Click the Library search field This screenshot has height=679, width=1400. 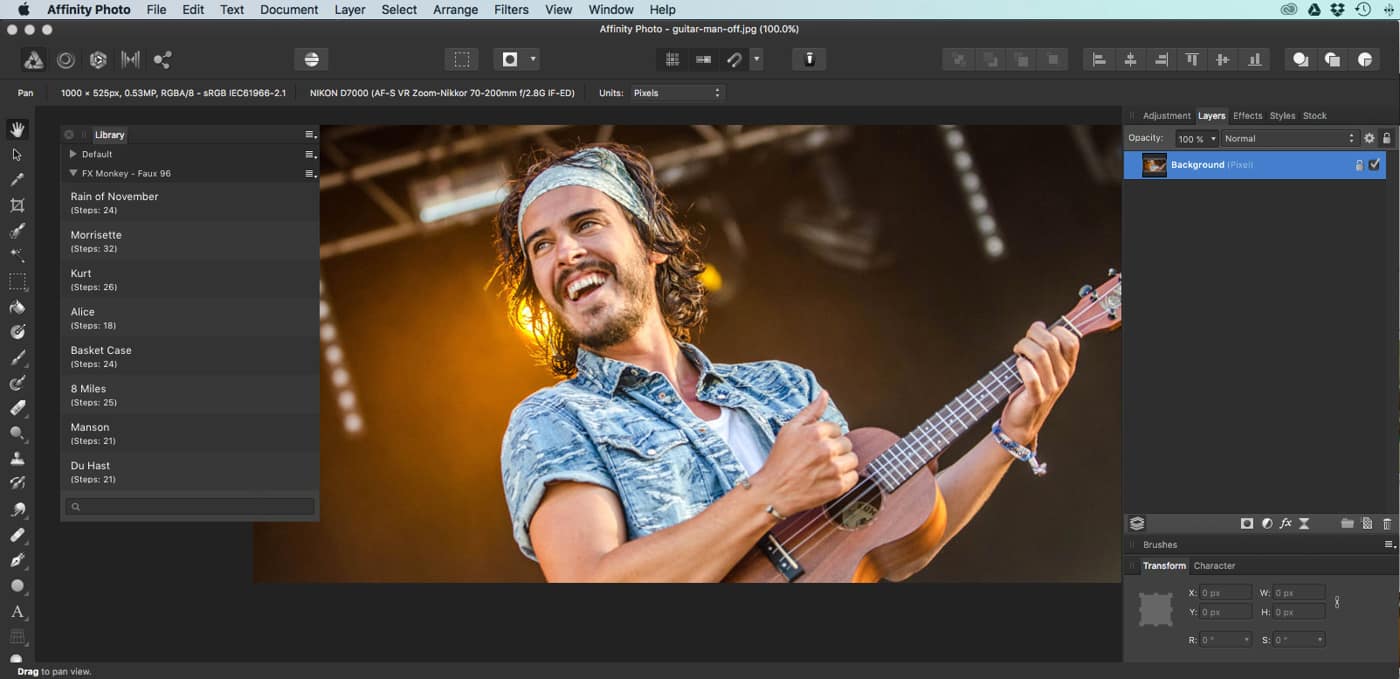(189, 506)
